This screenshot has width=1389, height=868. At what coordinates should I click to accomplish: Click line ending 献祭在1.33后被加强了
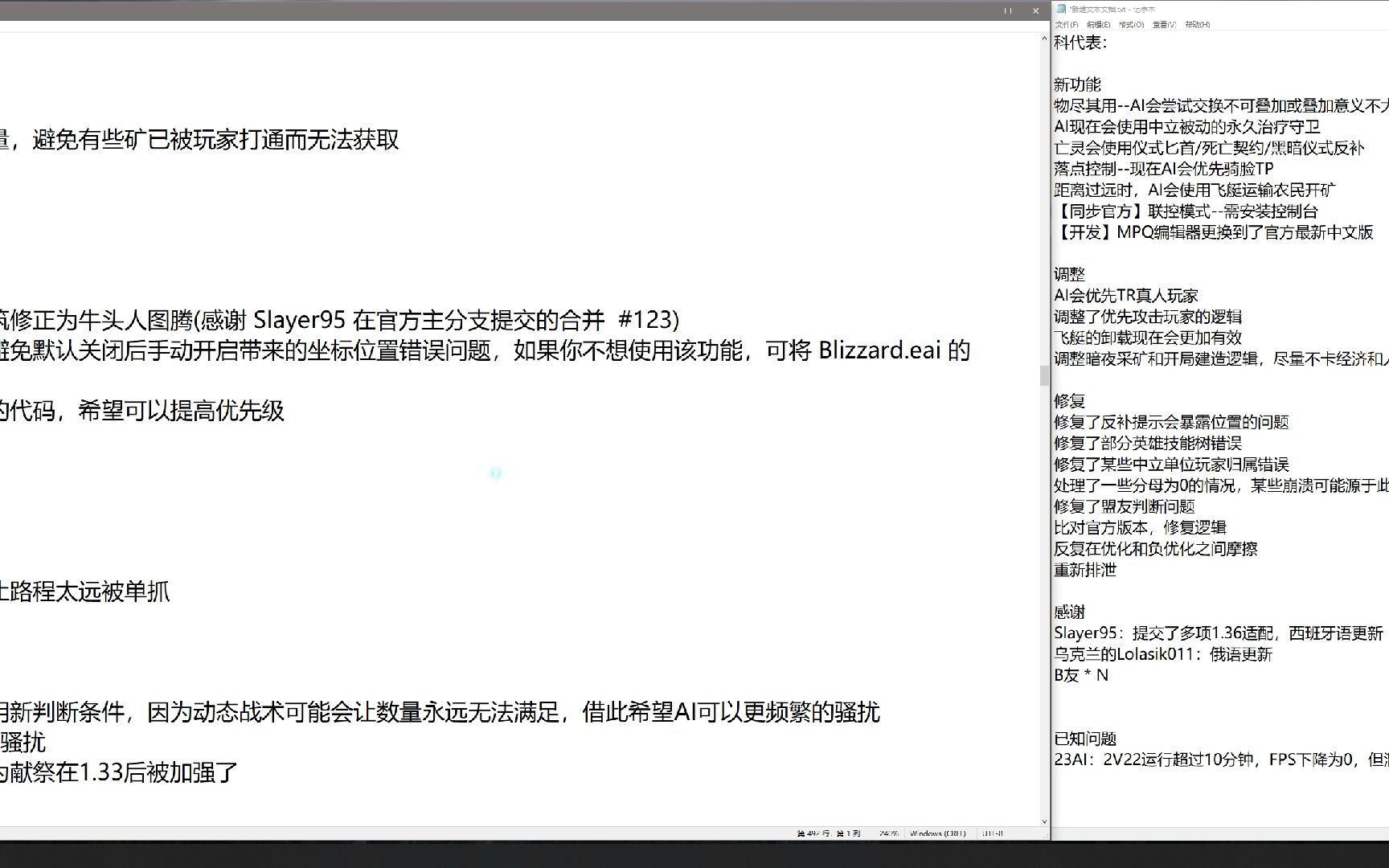[x=119, y=772]
